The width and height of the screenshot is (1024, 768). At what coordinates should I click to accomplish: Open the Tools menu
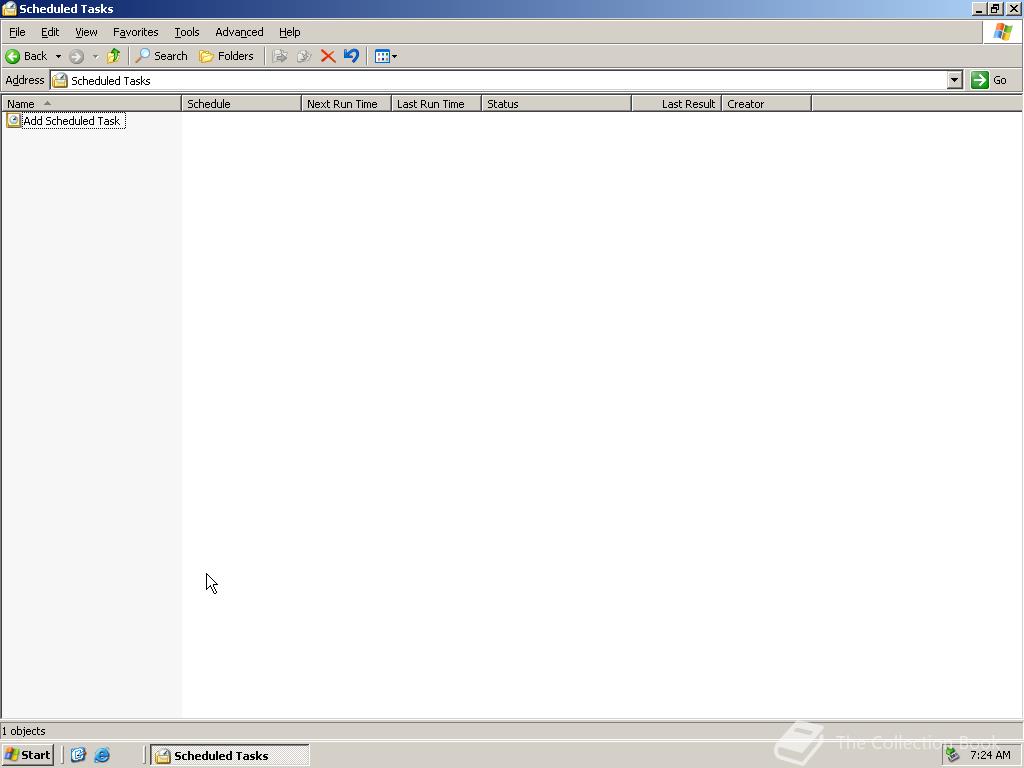[186, 32]
